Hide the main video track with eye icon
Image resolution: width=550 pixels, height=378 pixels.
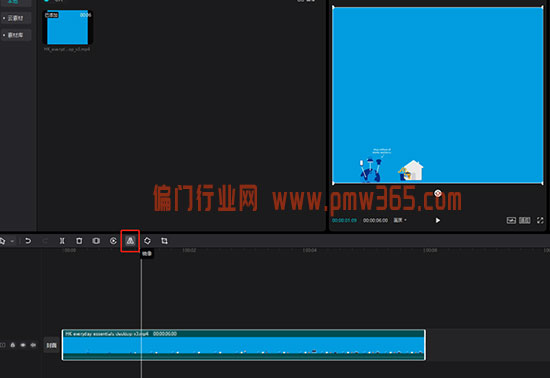pos(23,345)
